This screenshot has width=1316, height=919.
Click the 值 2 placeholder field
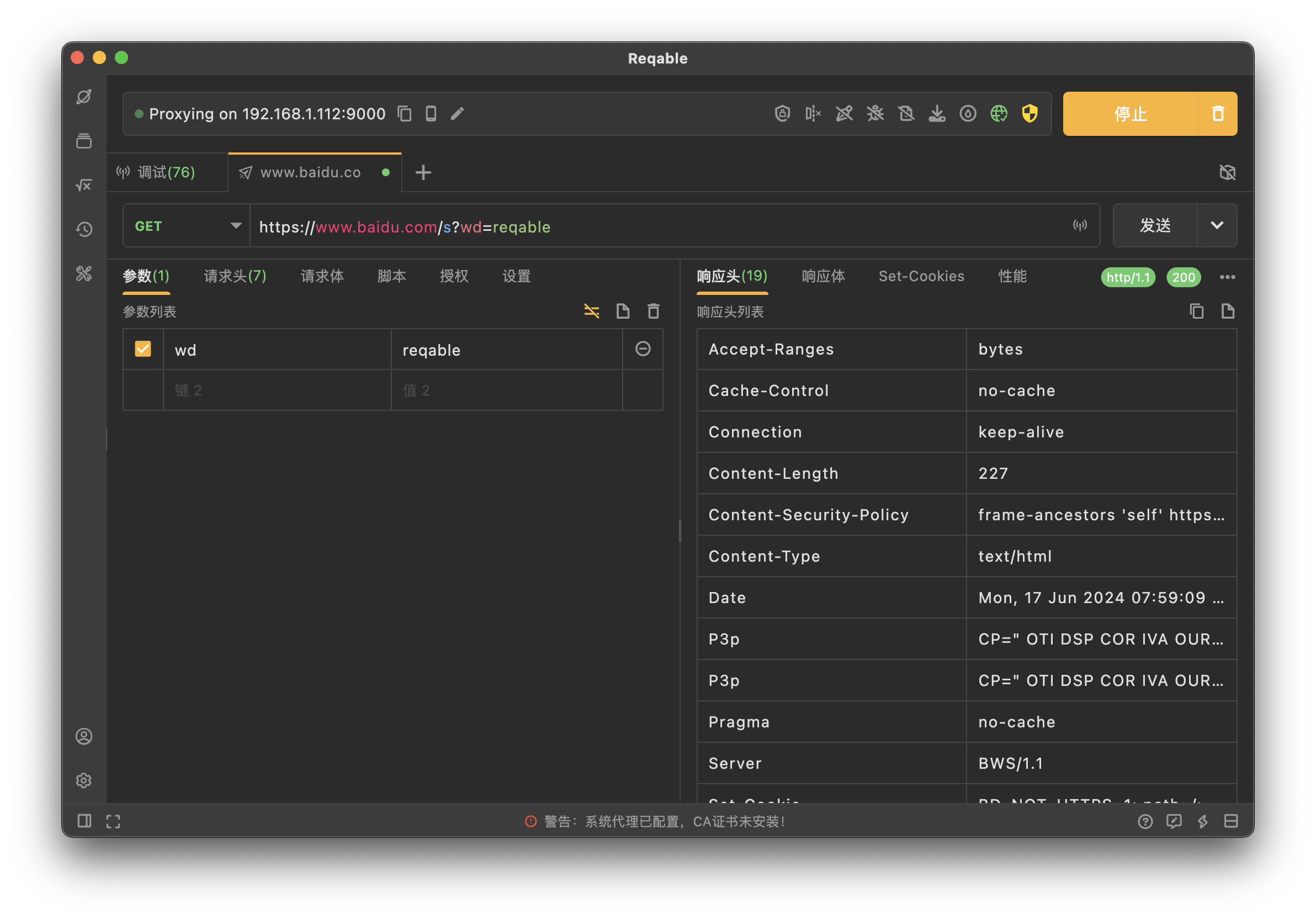[507, 390]
